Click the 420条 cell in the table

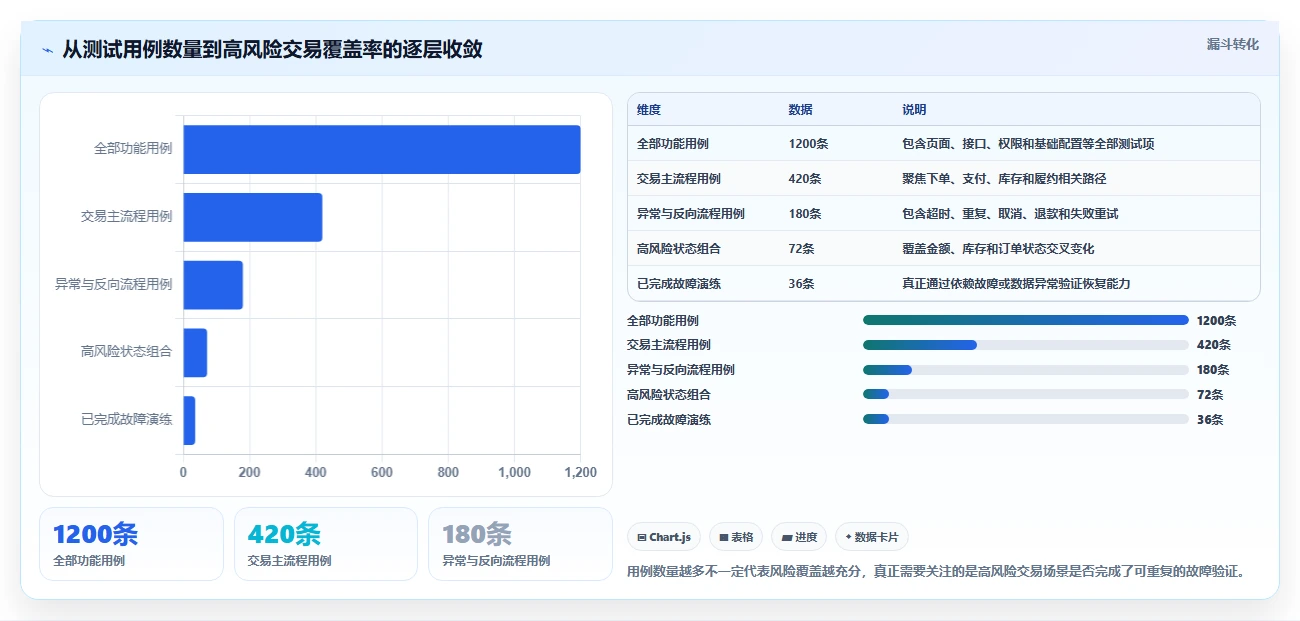tap(805, 179)
